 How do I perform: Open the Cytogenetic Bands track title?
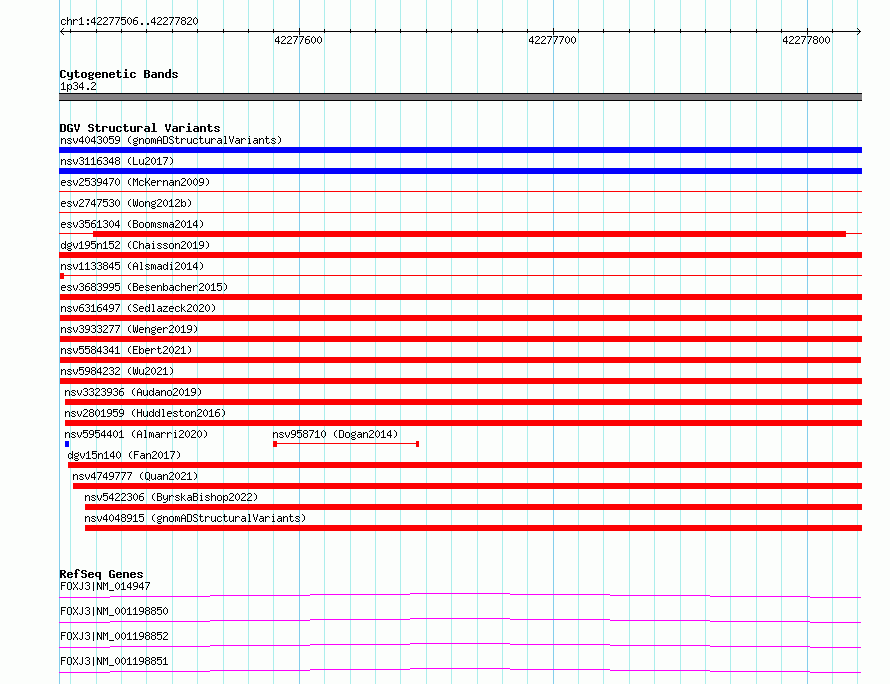point(119,74)
